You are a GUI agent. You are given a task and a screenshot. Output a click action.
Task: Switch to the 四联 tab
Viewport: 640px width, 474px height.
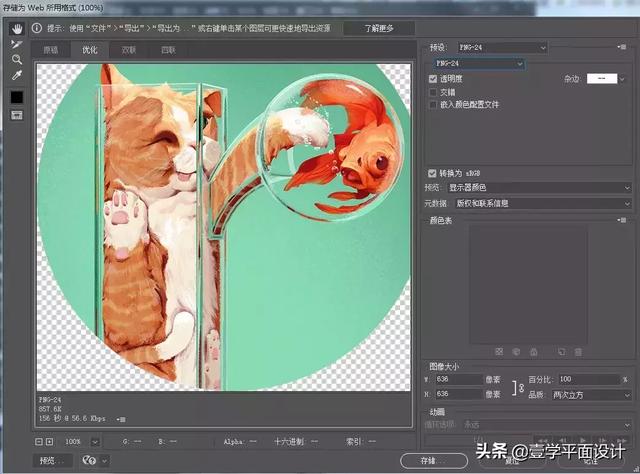tap(168, 50)
